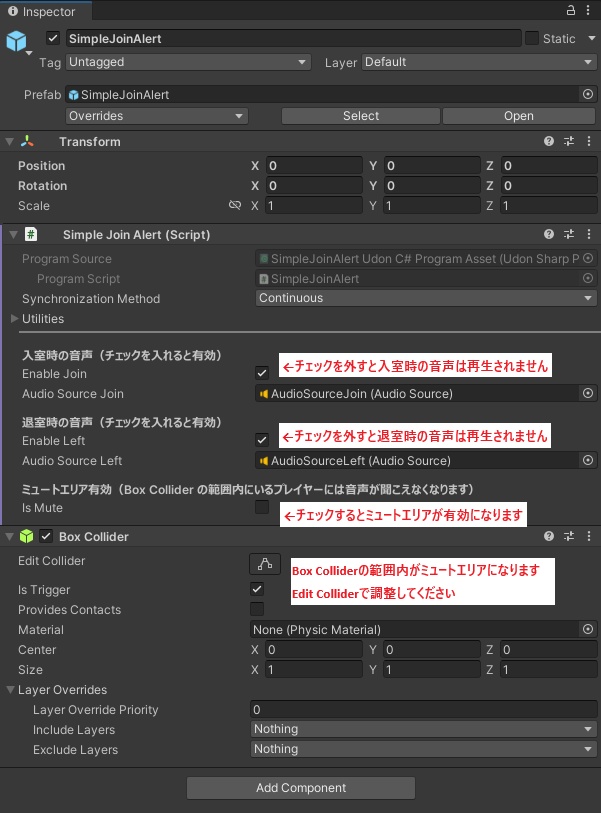This screenshot has width=601, height=813.
Task: Open Transform component context menu
Action: [589, 142]
